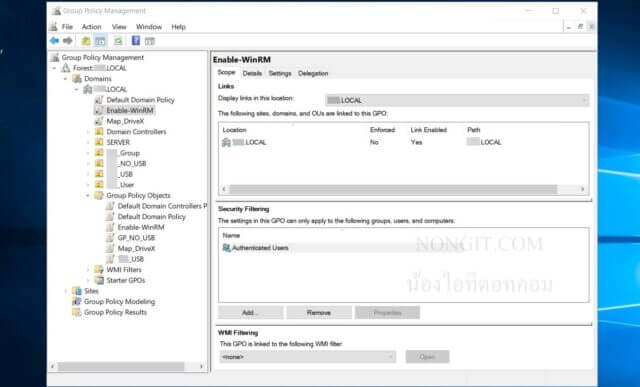
Task: Click the Enable-WinRM icon under Group Policy Objects
Action: click(x=110, y=227)
